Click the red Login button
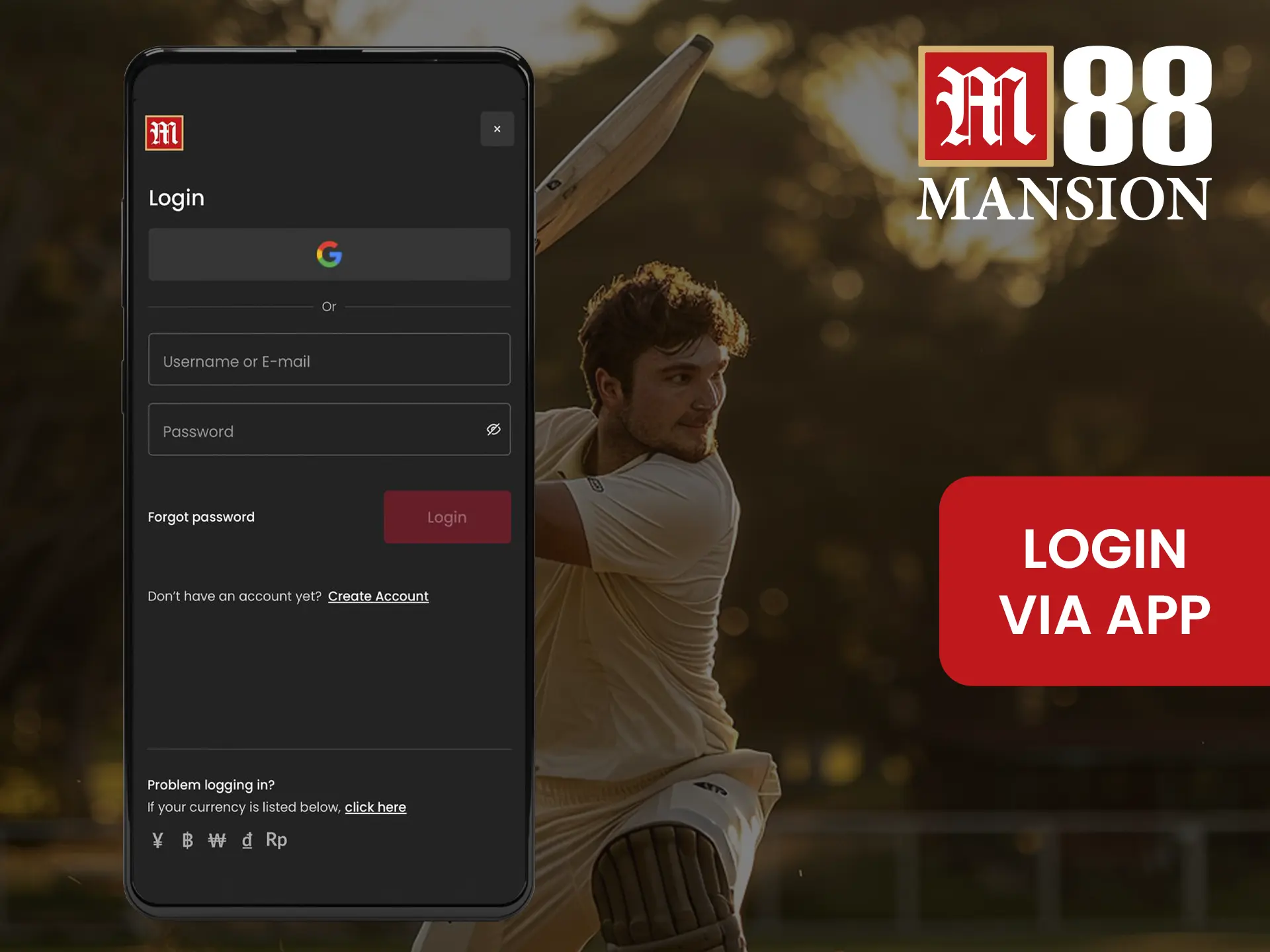 (x=446, y=516)
